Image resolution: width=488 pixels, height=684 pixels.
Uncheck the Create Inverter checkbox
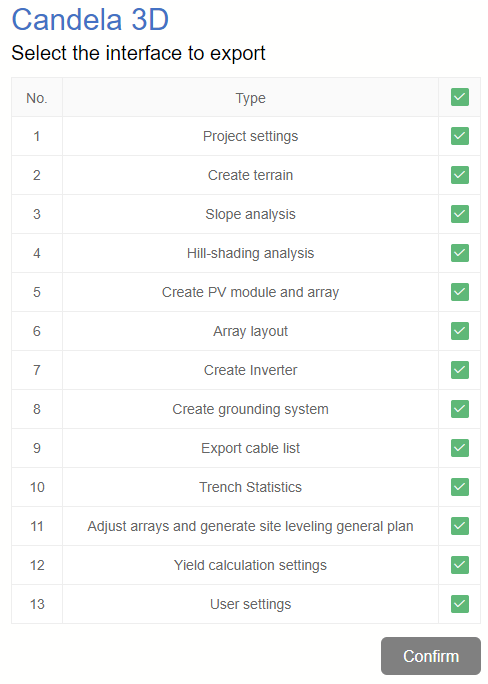(460, 370)
